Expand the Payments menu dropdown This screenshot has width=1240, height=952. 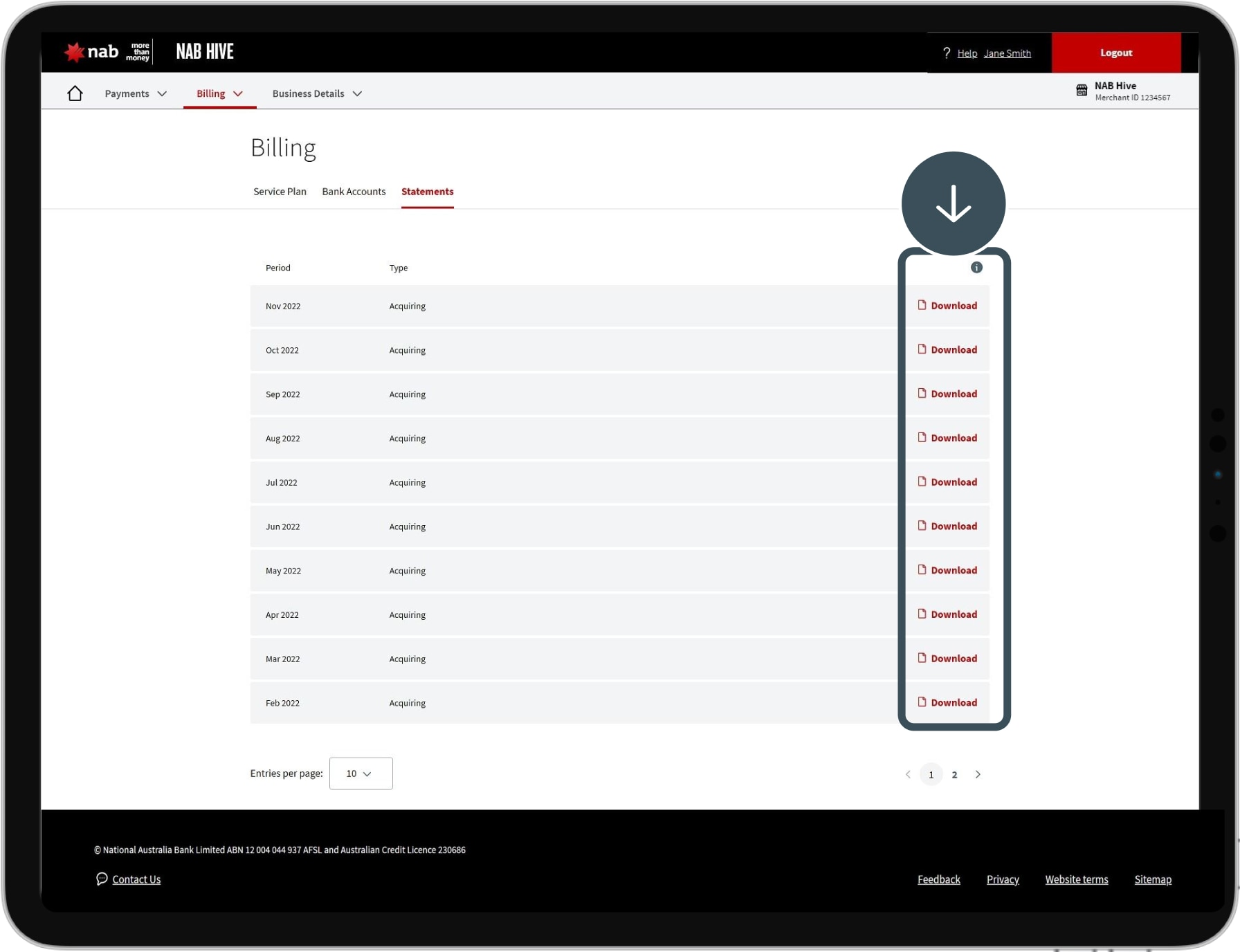pos(136,93)
